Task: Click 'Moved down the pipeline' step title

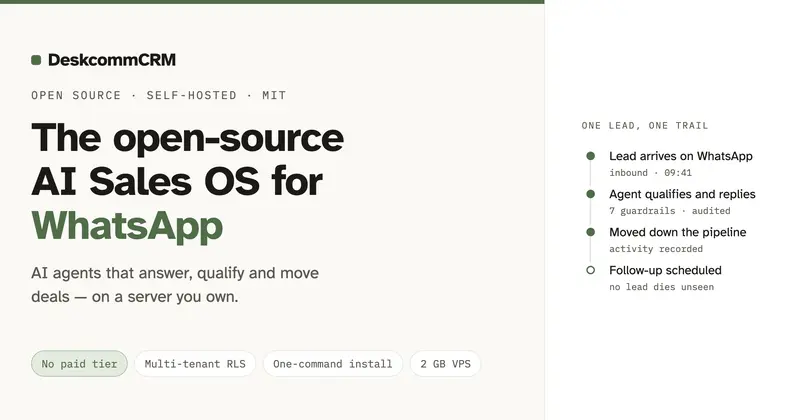Action: coord(678,232)
